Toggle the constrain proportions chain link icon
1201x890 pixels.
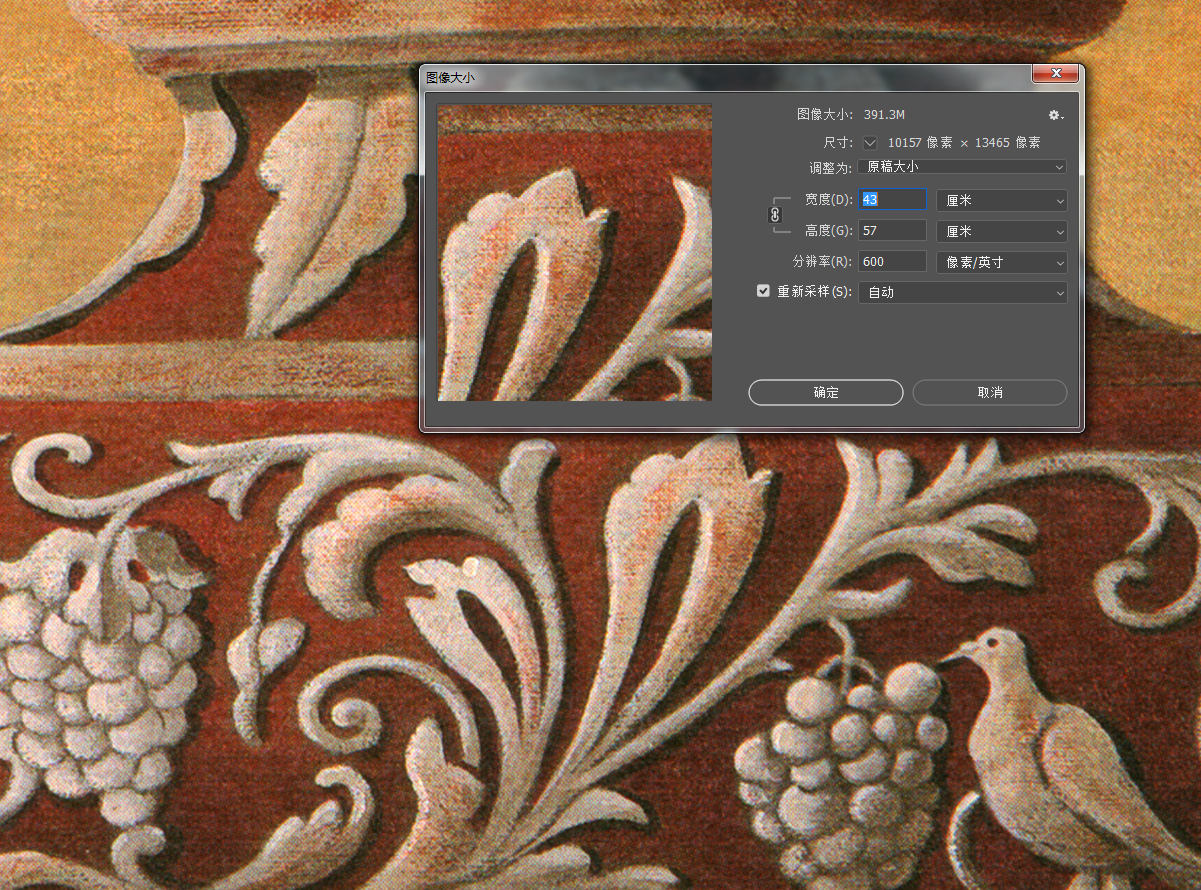coord(774,214)
